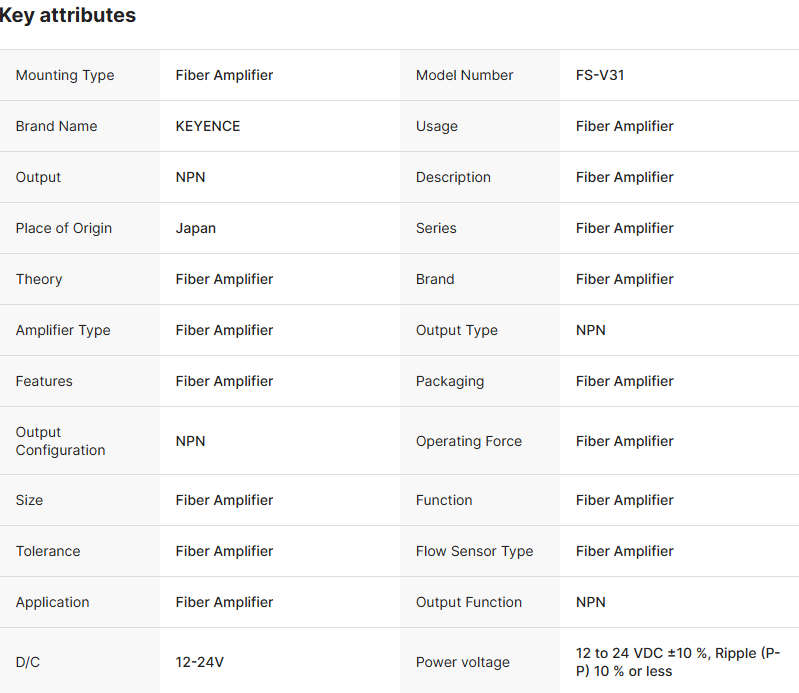This screenshot has width=799, height=693.
Task: Select the Theory label cell
Action: pos(39,279)
